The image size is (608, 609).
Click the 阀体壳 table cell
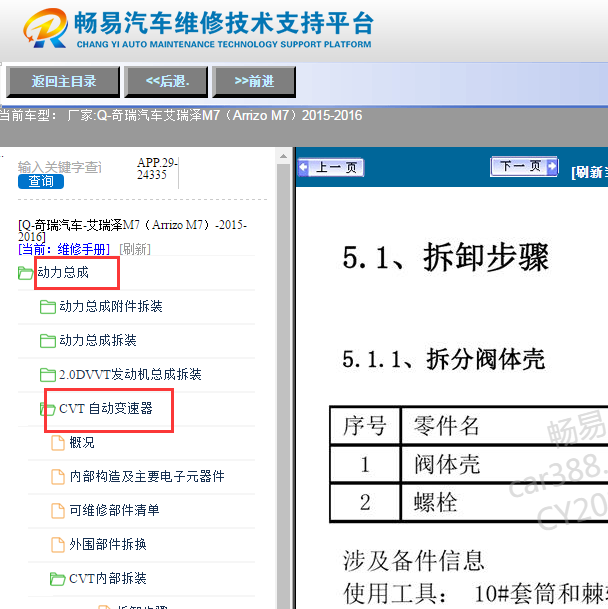pos(504,465)
